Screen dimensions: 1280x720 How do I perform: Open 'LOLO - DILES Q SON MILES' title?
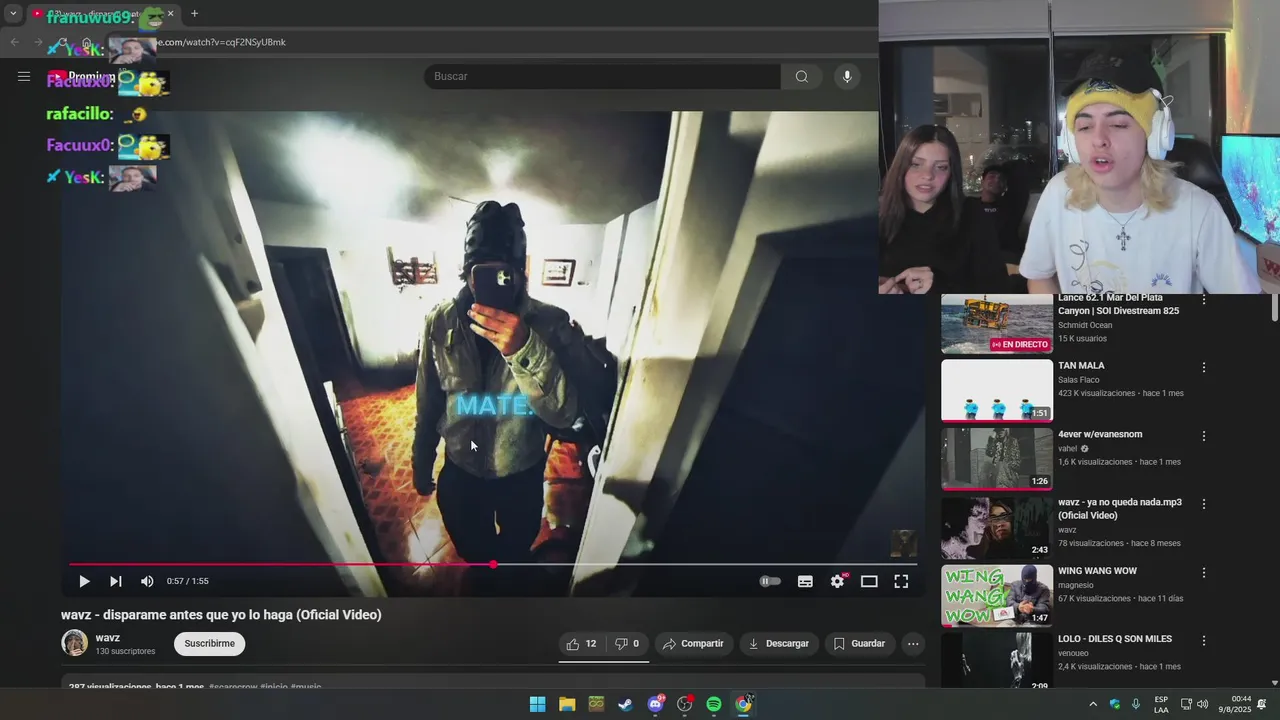[1115, 639]
